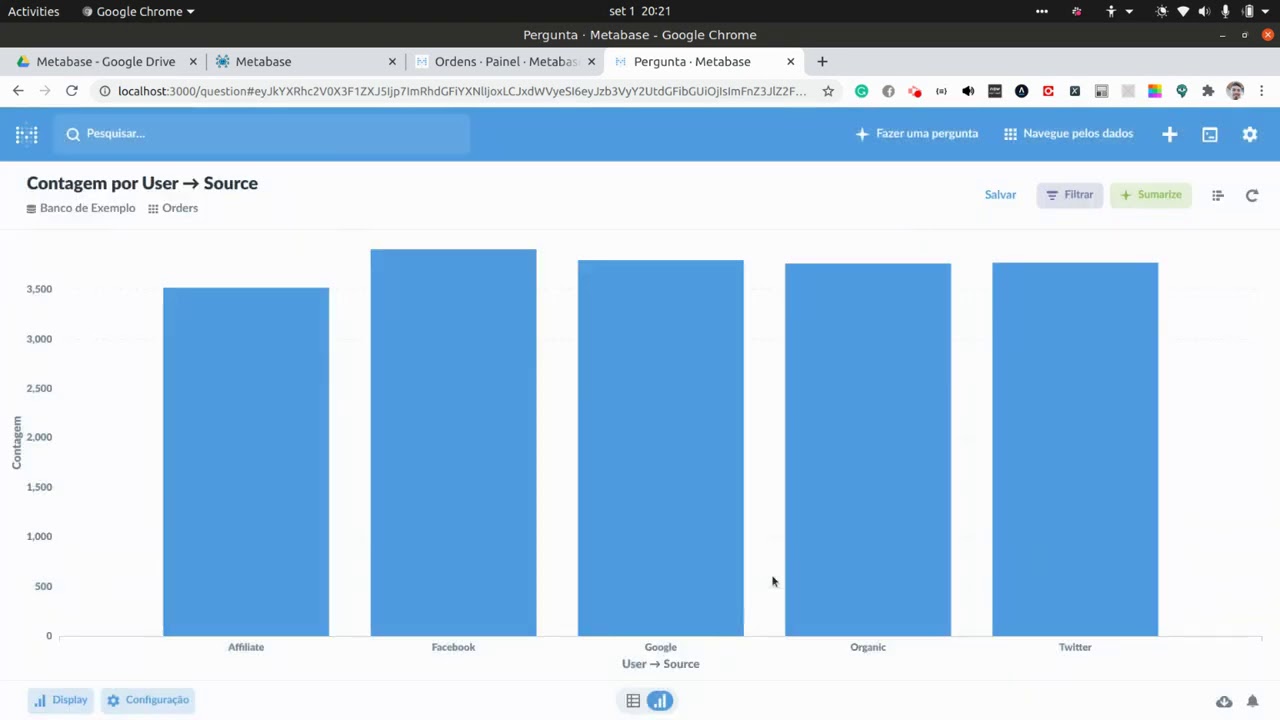The width and height of the screenshot is (1280, 720).
Task: Open the Google Chrome app menu
Action: [139, 11]
